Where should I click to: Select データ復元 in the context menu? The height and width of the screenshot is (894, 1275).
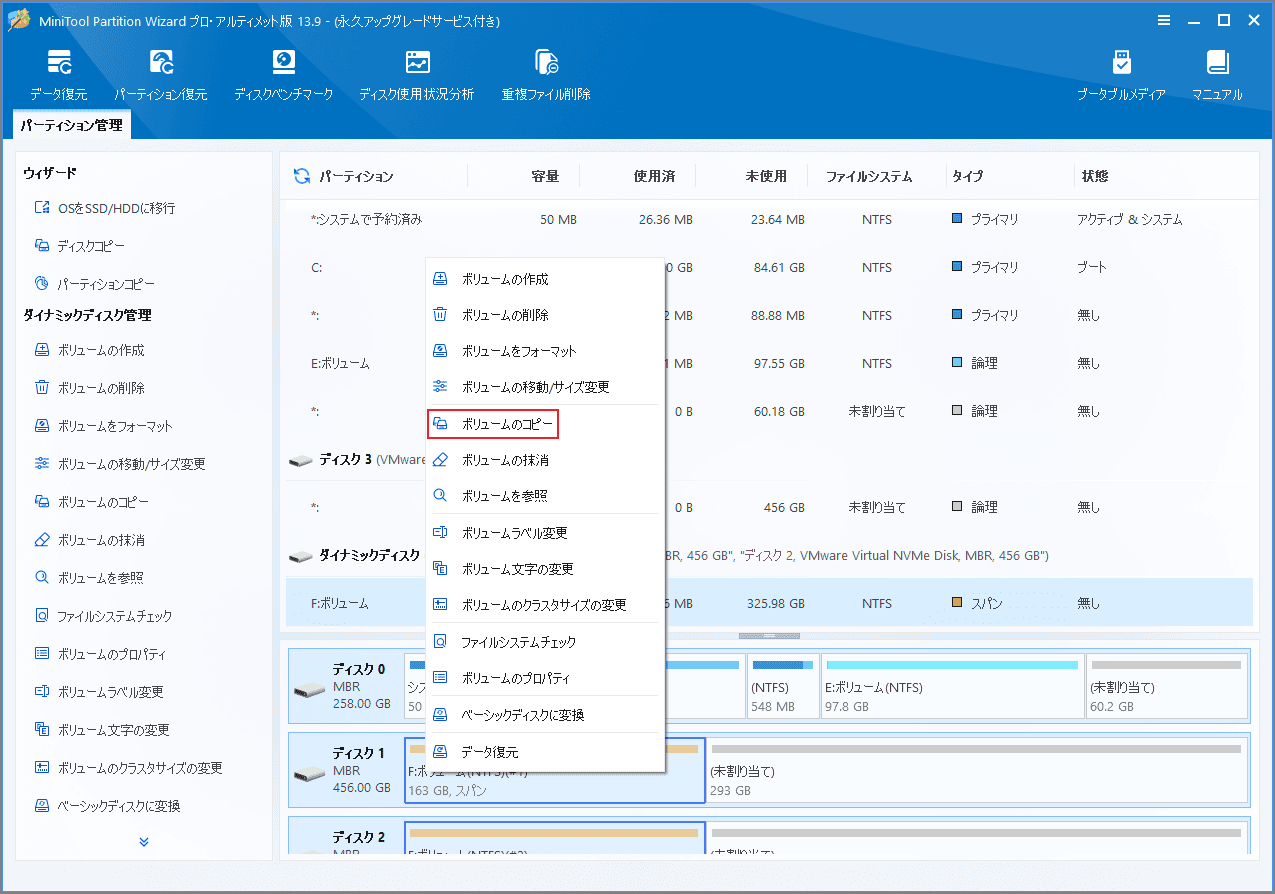pyautogui.click(x=545, y=752)
